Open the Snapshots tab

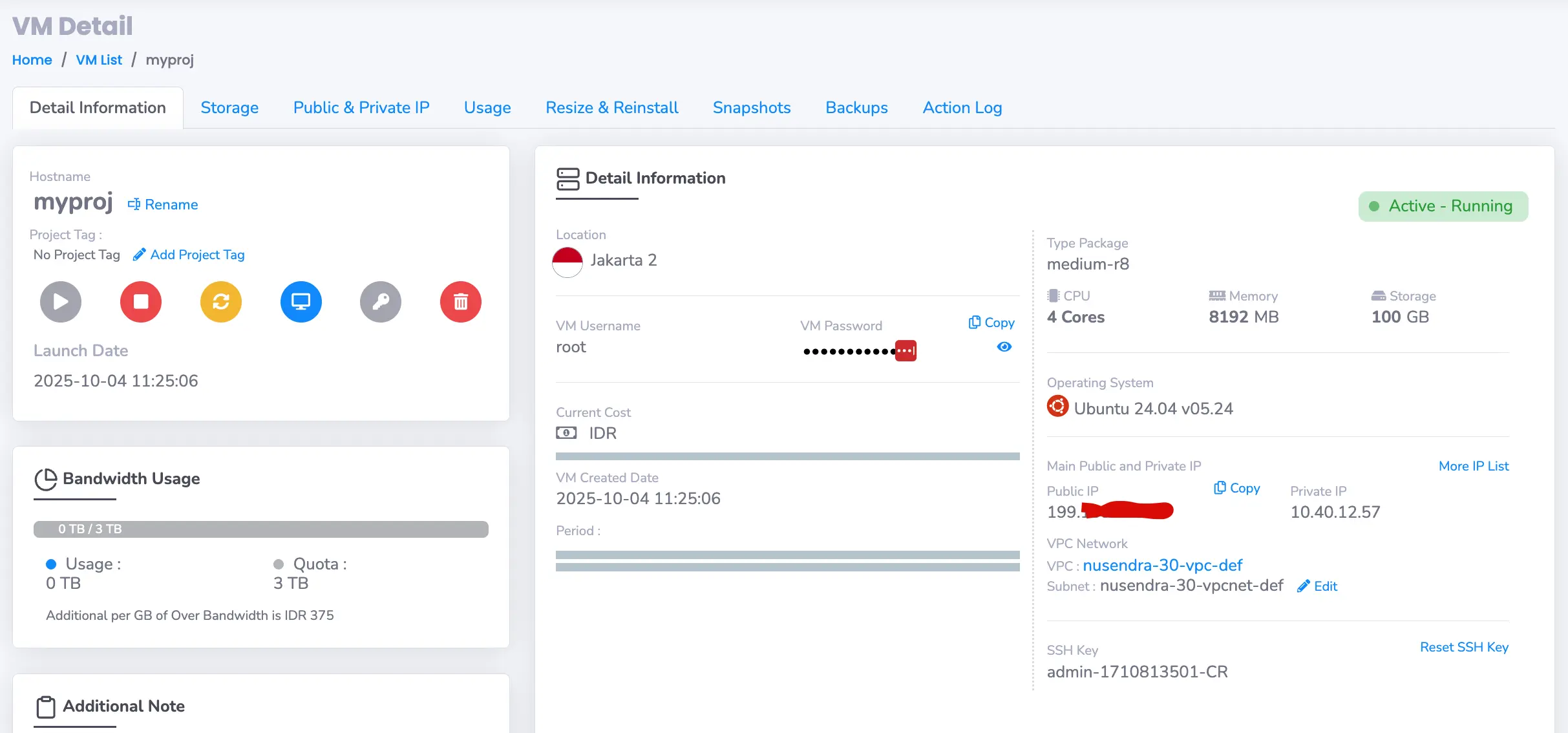pos(752,108)
